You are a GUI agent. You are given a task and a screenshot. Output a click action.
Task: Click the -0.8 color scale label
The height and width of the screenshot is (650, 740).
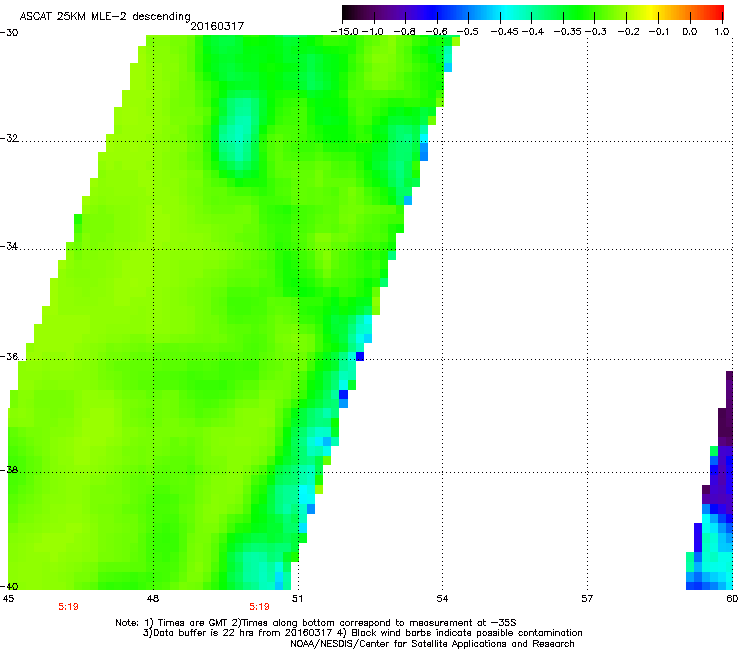(x=404, y=32)
